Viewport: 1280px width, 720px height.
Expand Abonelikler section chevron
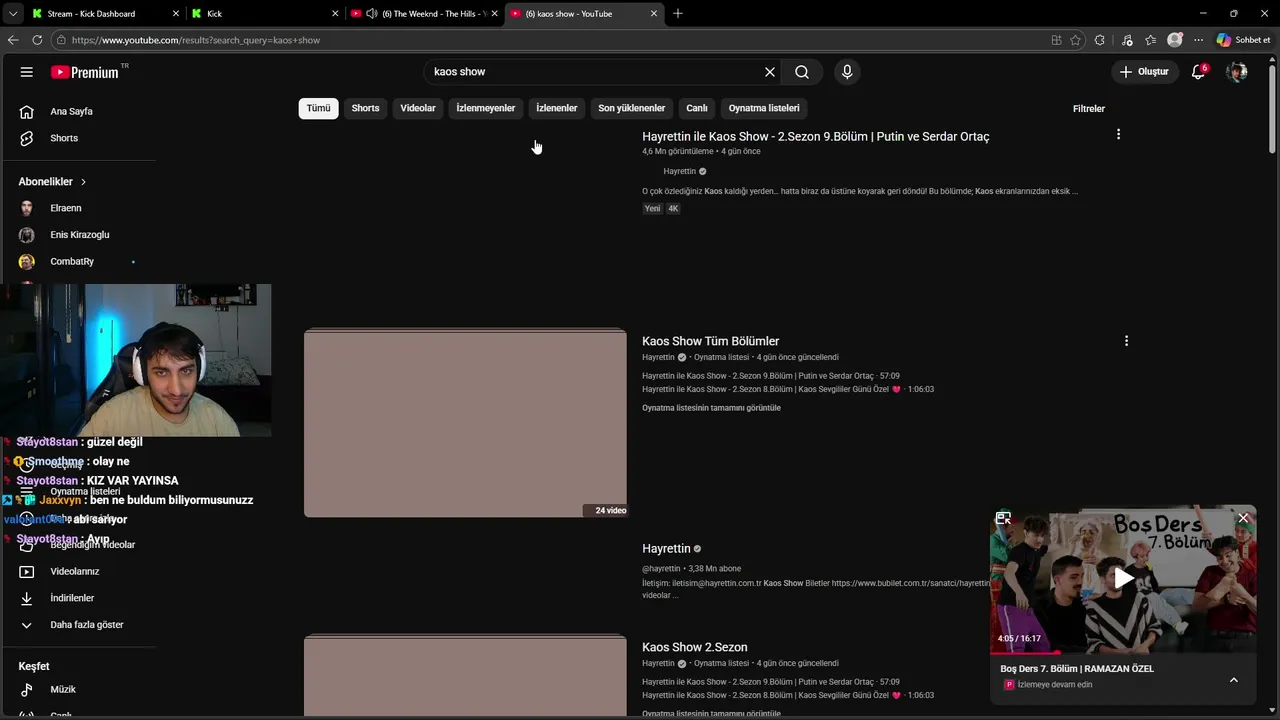tap(83, 182)
